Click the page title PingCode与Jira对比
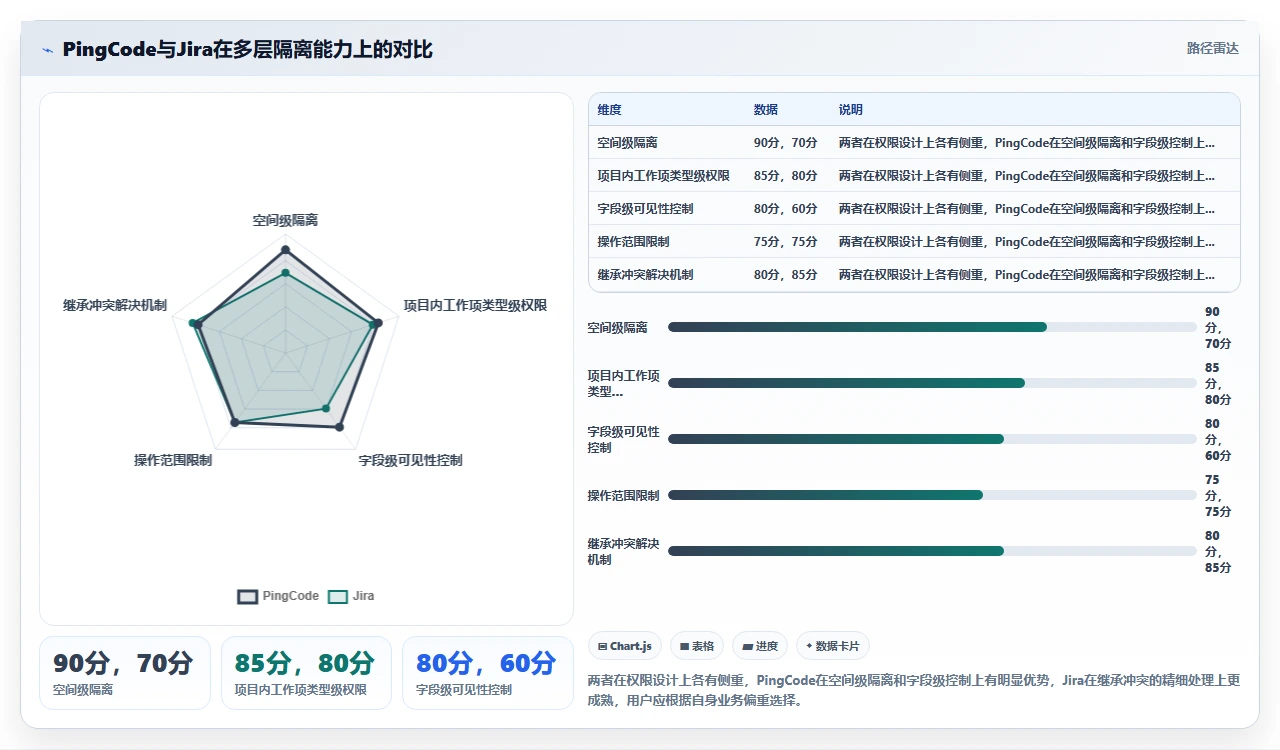Viewport: 1280px width, 750px height. [x=248, y=49]
